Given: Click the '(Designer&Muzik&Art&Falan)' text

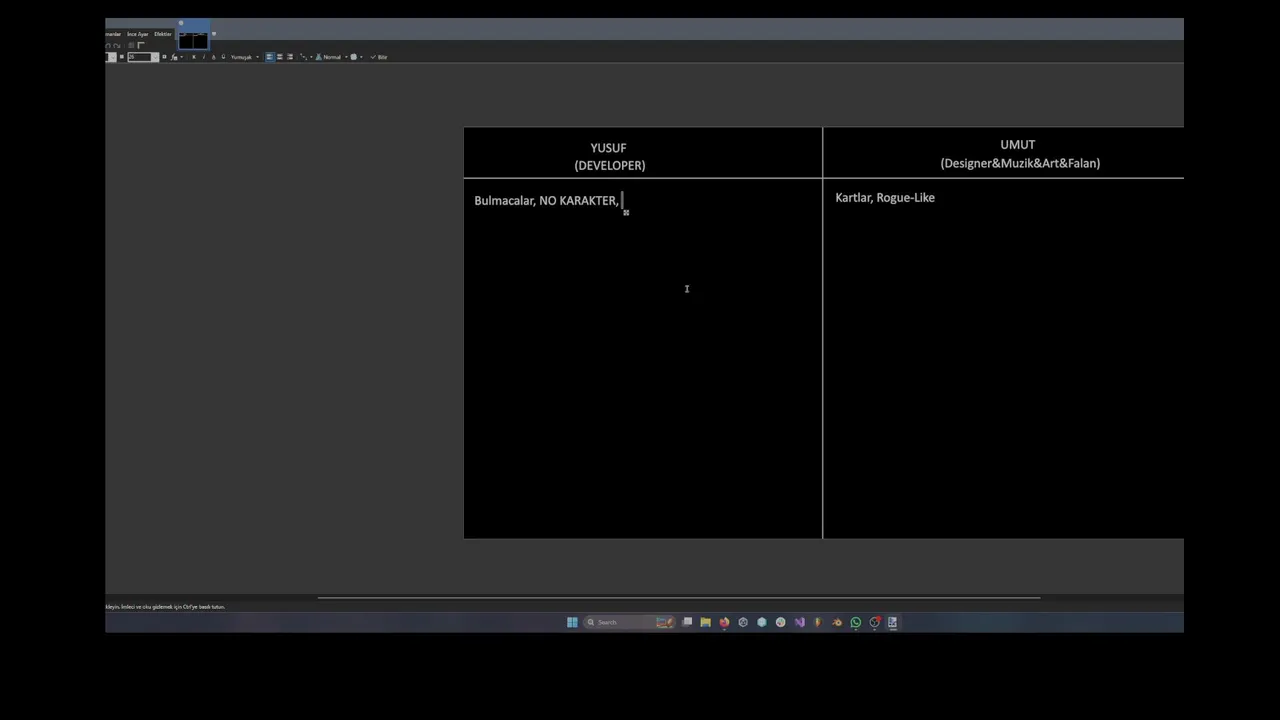Looking at the screenshot, I should click(1020, 163).
